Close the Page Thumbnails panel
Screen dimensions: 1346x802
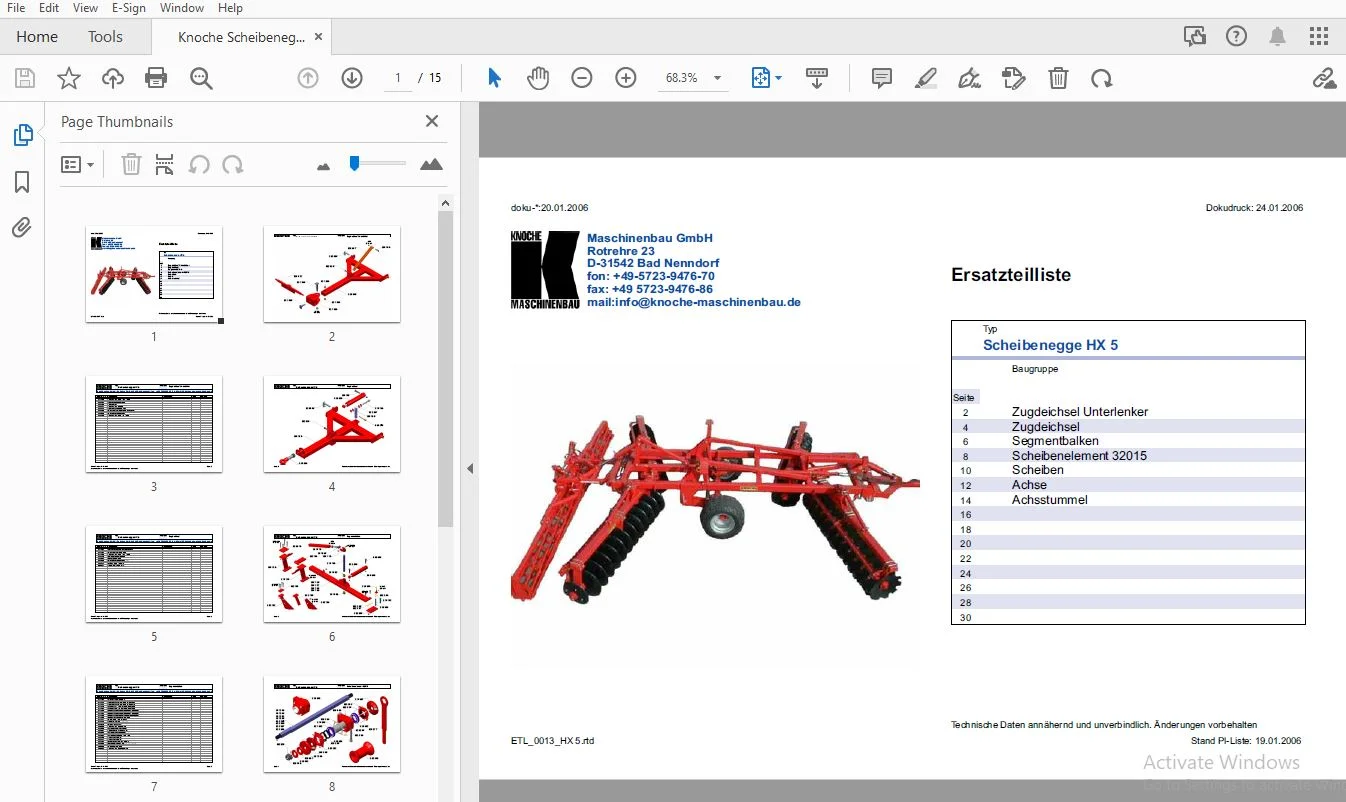click(x=432, y=121)
